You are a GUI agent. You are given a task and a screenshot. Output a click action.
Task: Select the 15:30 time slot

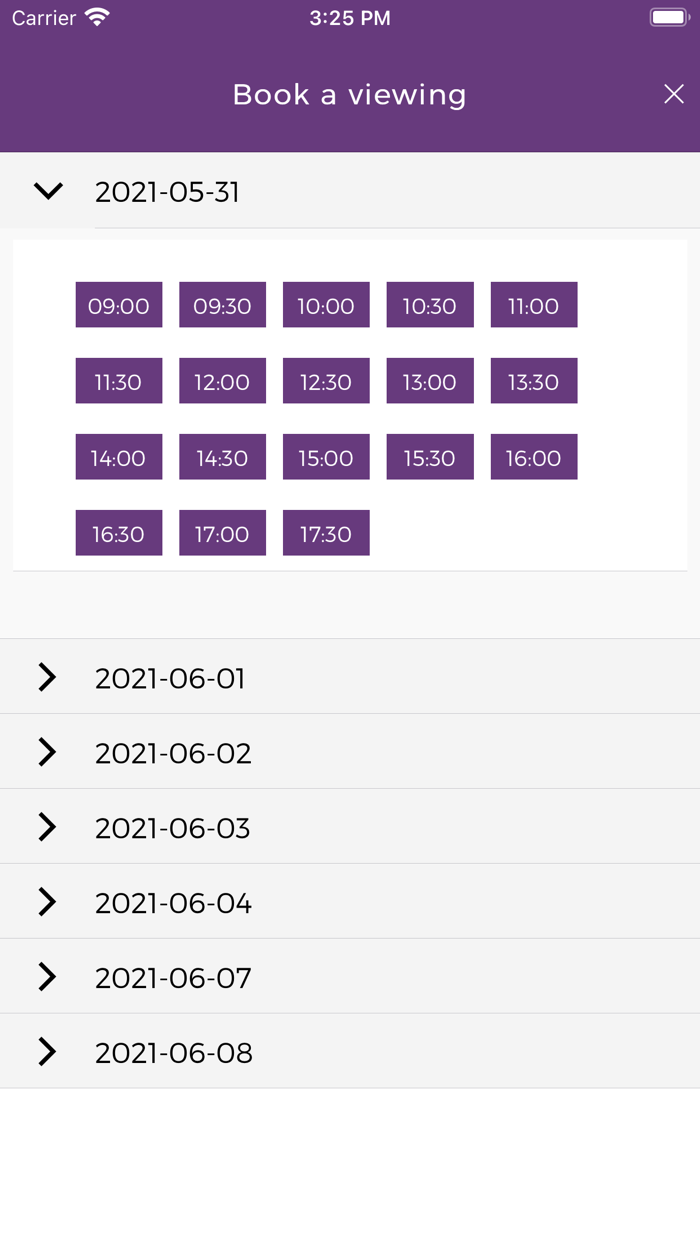coord(430,457)
